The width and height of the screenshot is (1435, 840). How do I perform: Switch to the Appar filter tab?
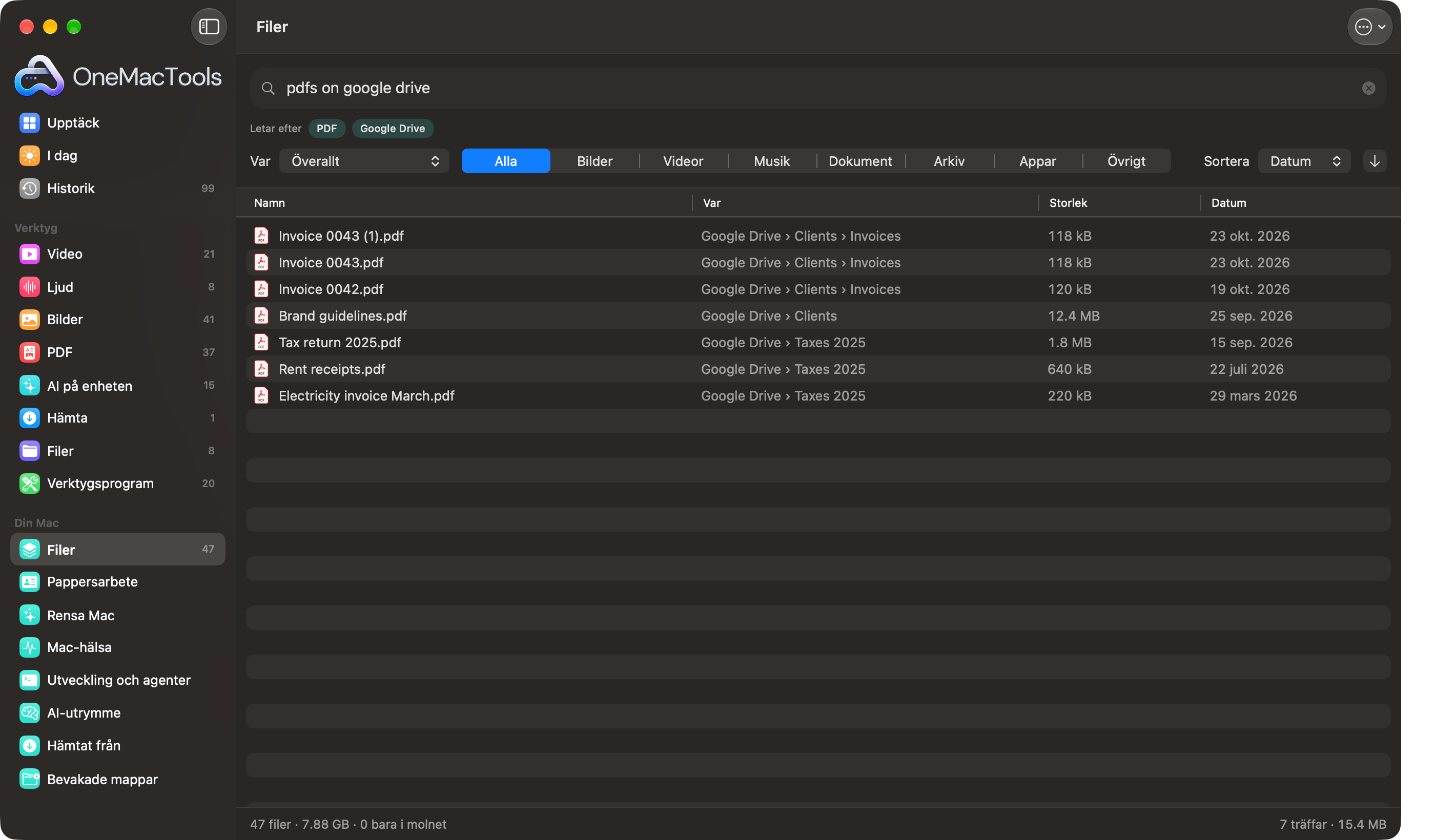point(1037,161)
